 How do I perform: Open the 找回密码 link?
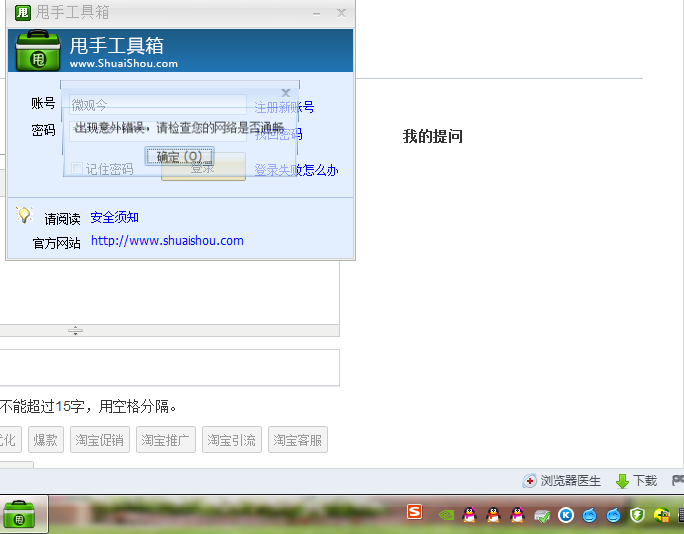pyautogui.click(x=278, y=134)
